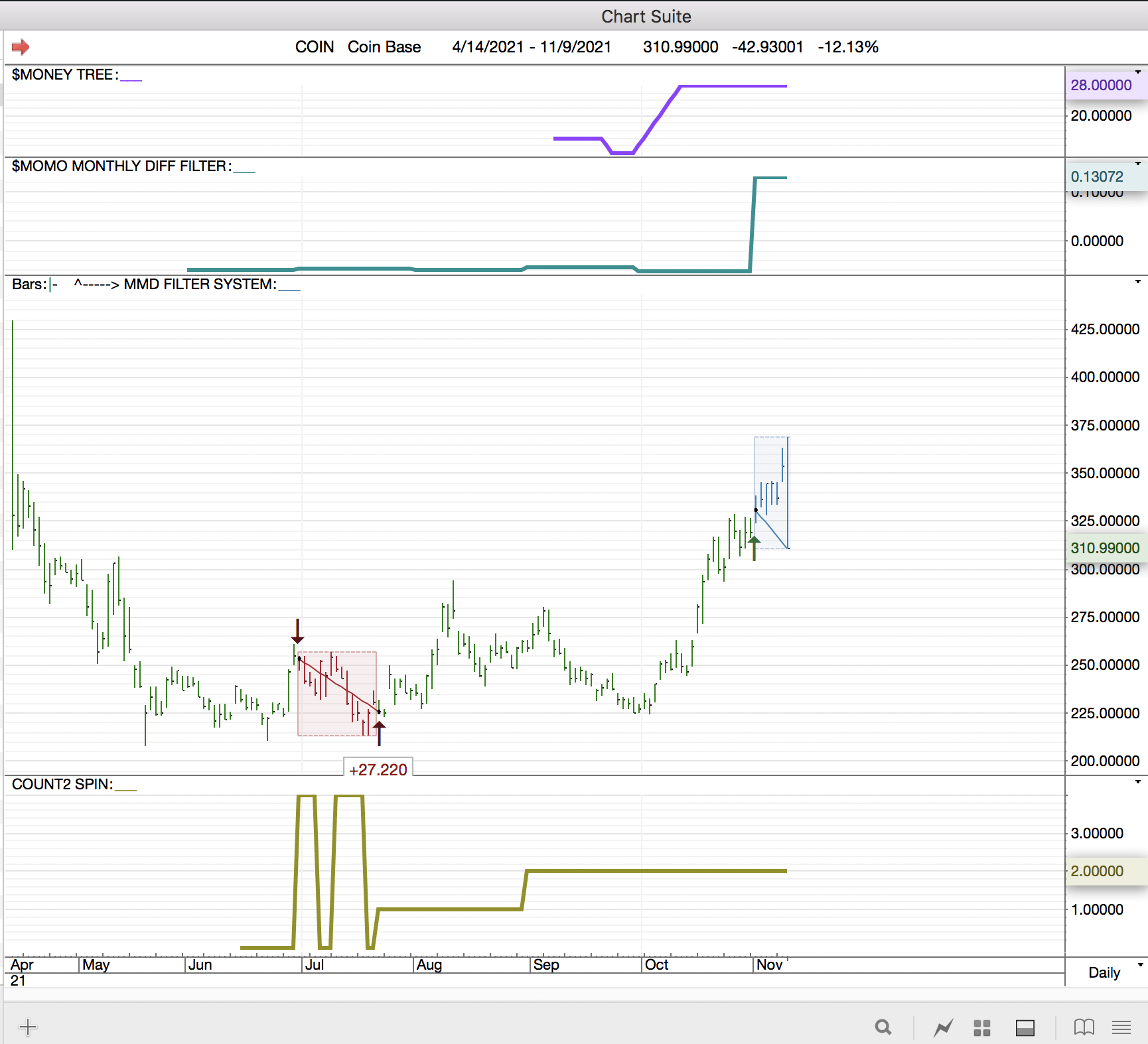This screenshot has width=1148, height=1044.
Task: Select the MMD FILTER SYSTEM label
Action: click(199, 285)
